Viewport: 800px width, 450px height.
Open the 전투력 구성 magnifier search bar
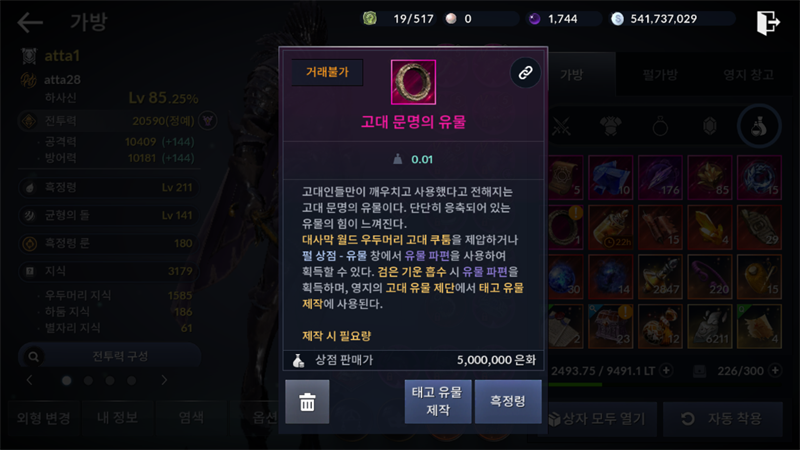pyautogui.click(x=109, y=356)
